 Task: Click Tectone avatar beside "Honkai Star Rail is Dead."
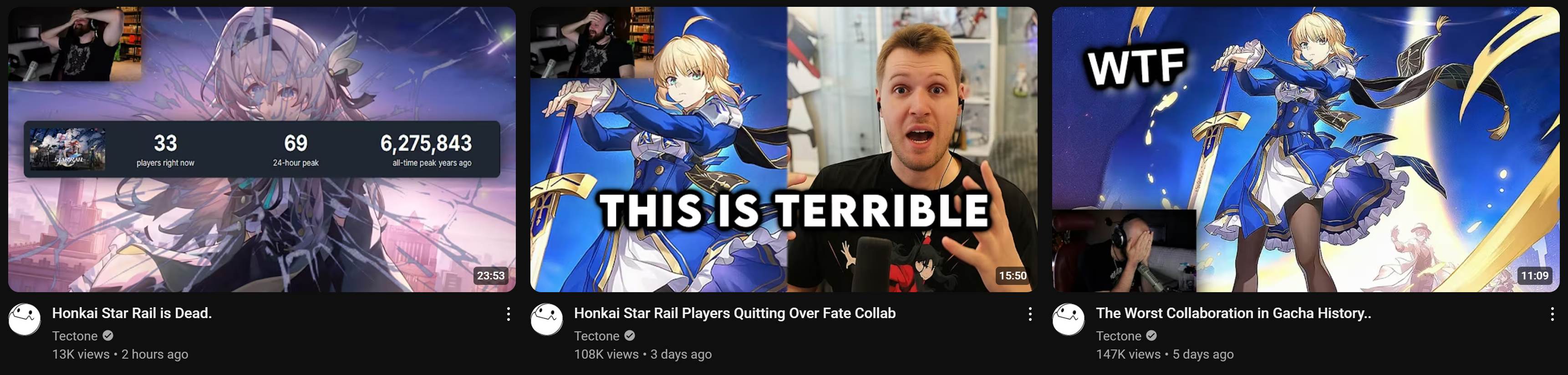pos(24,319)
